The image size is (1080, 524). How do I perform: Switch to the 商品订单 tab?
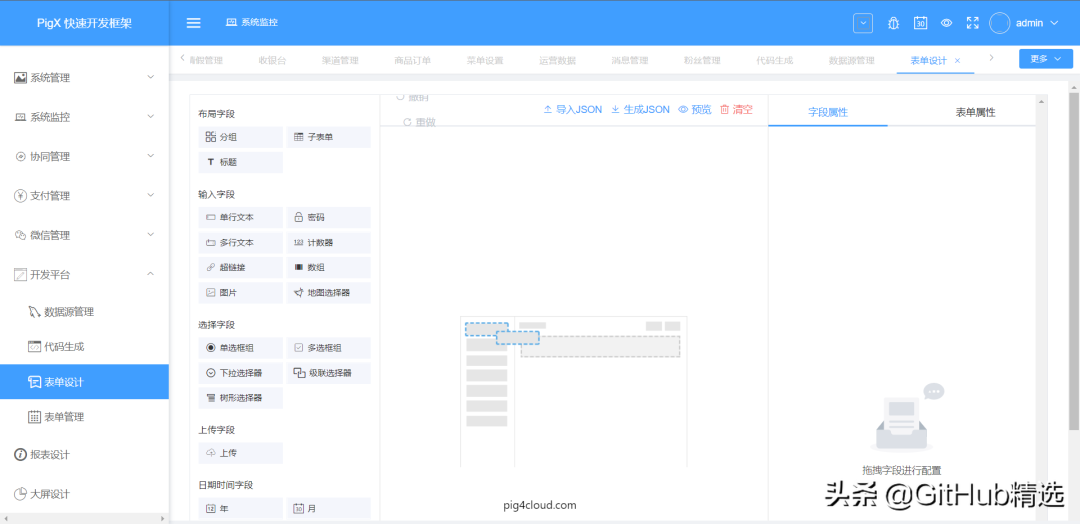coord(413,61)
